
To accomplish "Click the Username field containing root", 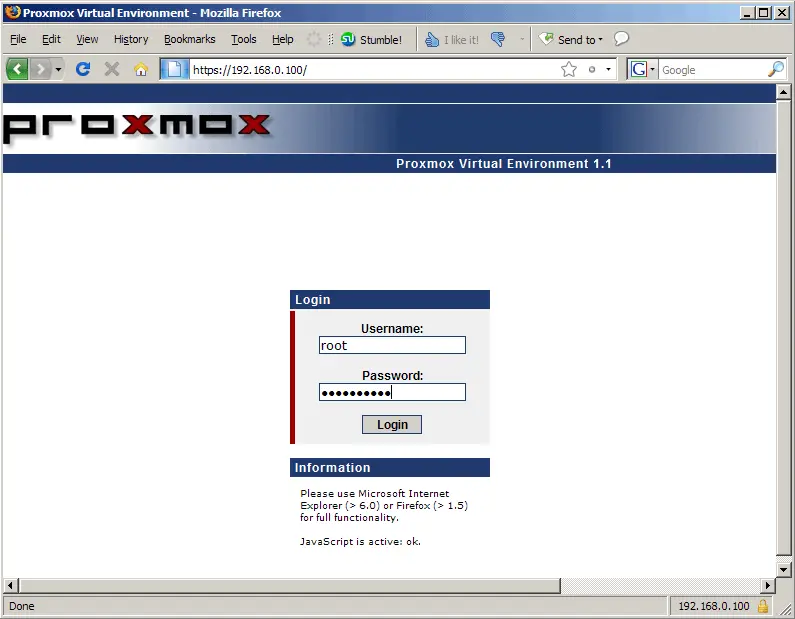I will tap(392, 345).
